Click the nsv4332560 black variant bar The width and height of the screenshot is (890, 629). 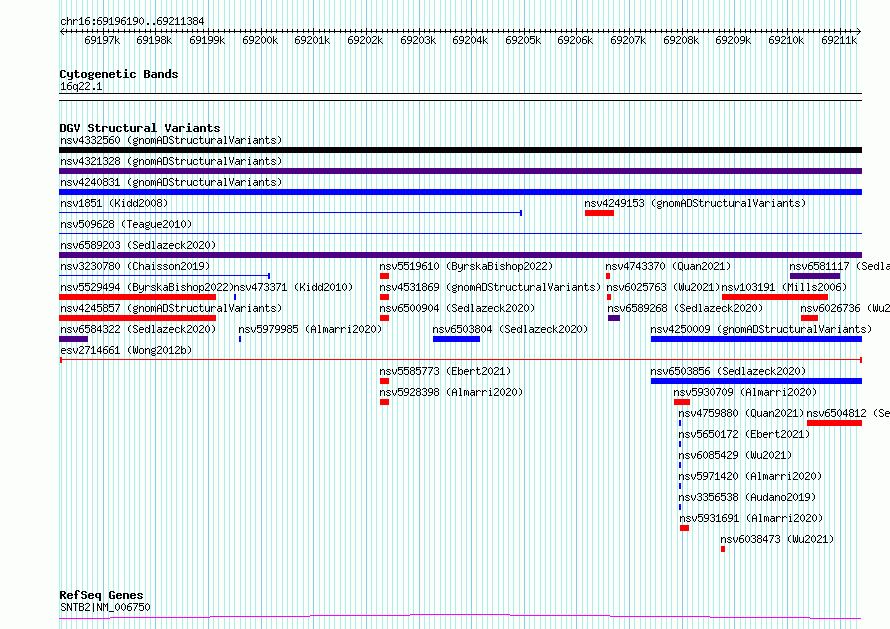(460, 150)
